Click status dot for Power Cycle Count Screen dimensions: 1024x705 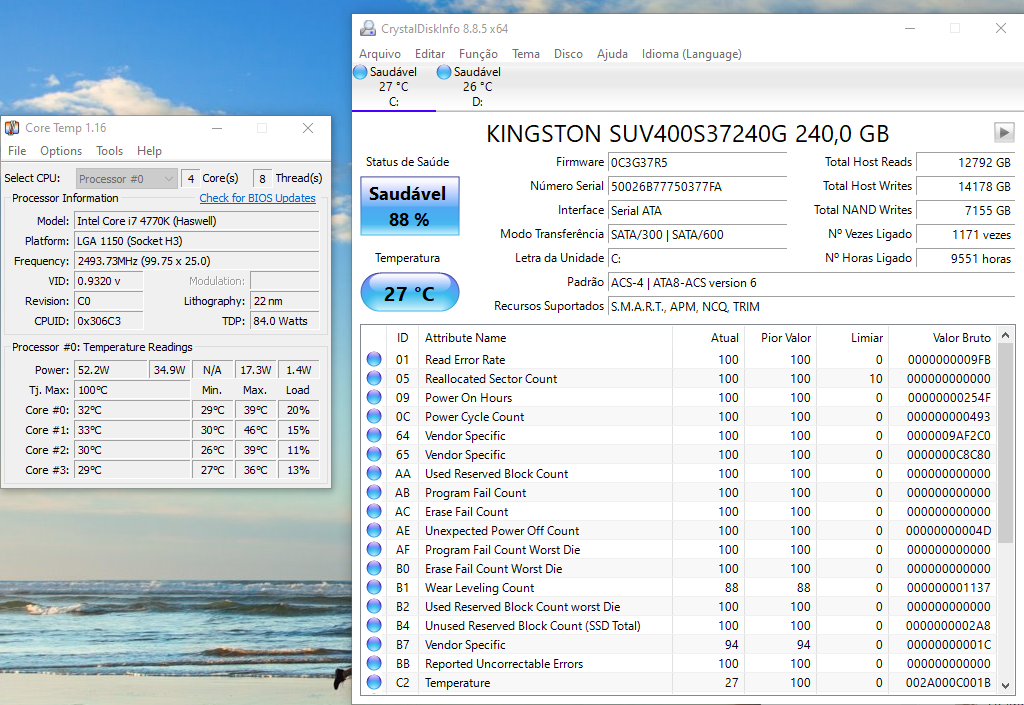tap(374, 416)
